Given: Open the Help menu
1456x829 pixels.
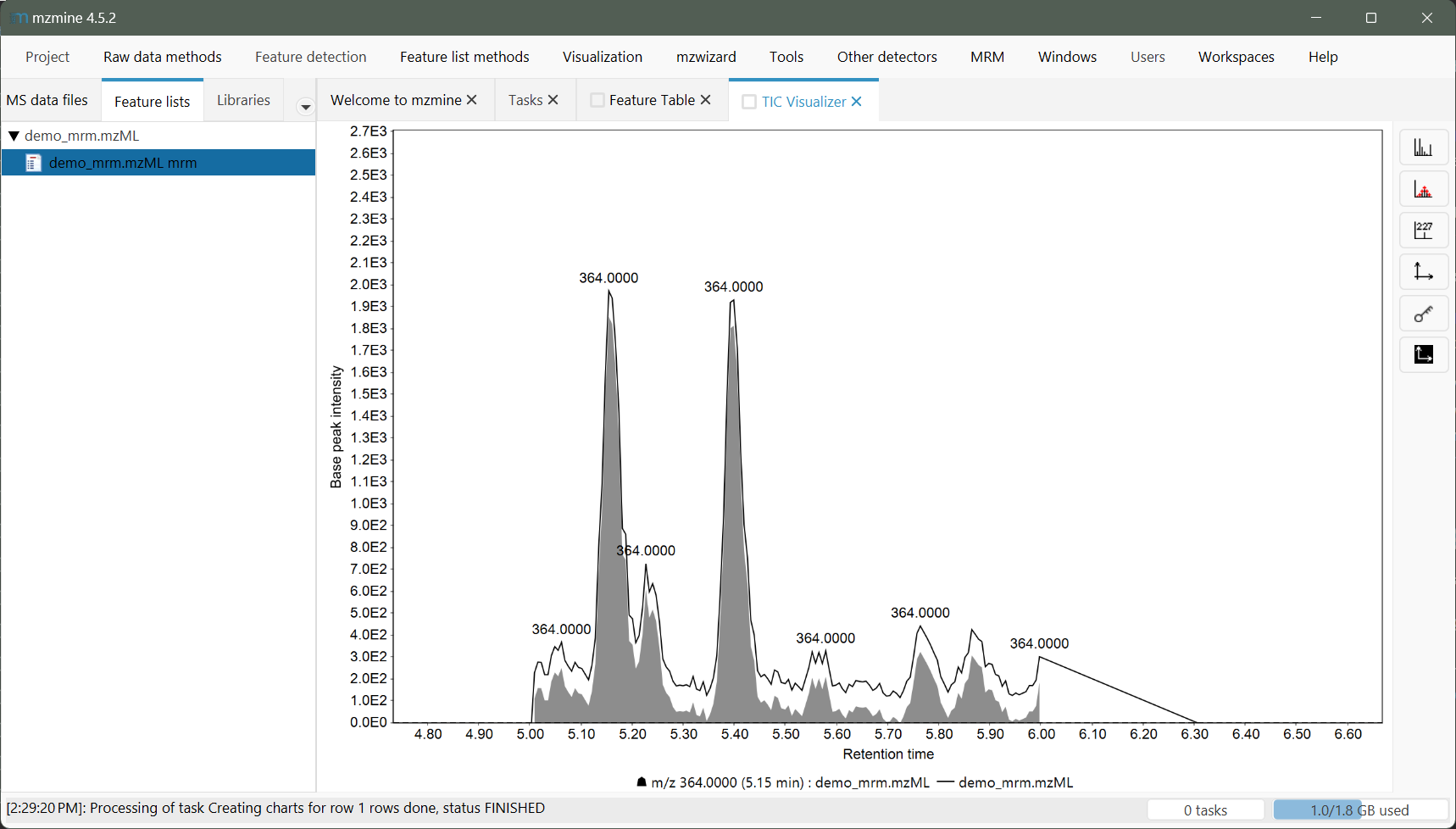Looking at the screenshot, I should [1323, 57].
